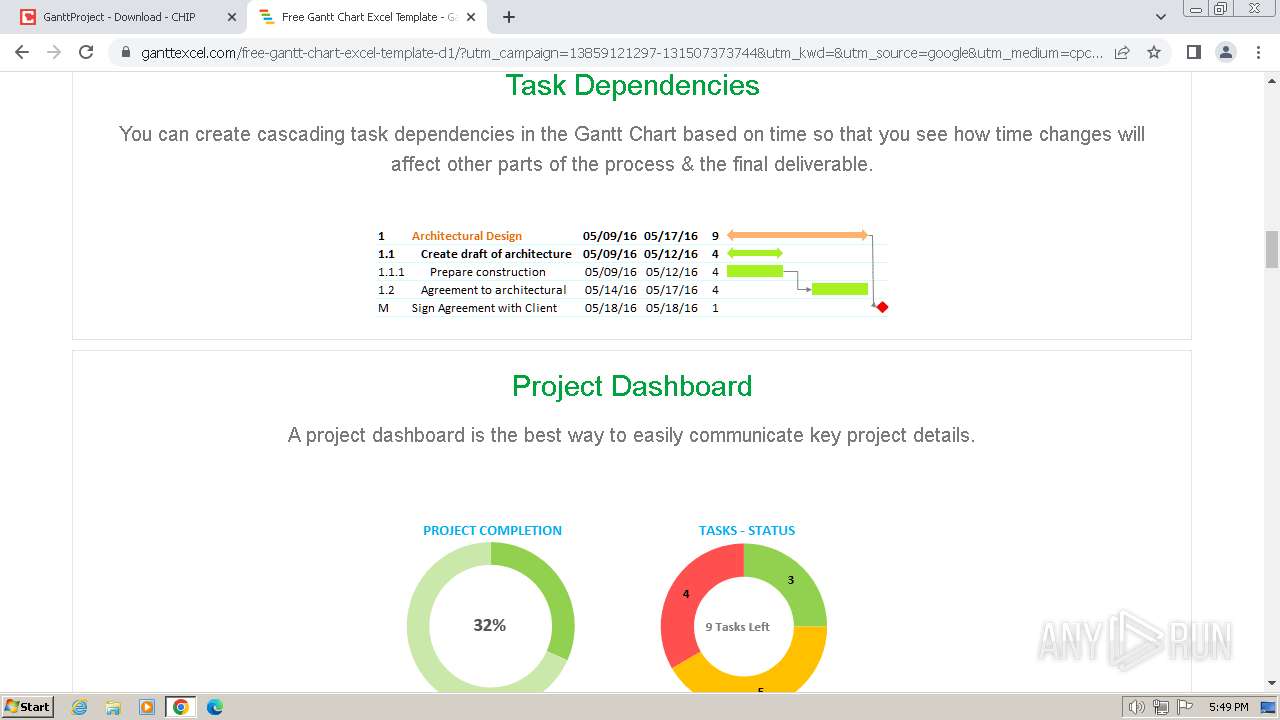Image resolution: width=1280 pixels, height=720 pixels.
Task: Click the 9 Tasks Left donut center
Action: 738,627
